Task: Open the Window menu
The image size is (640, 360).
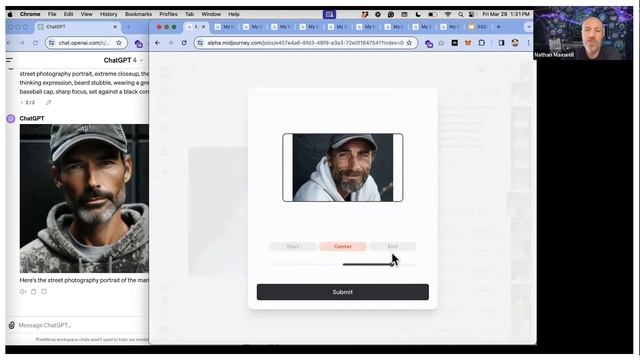Action: point(211,14)
